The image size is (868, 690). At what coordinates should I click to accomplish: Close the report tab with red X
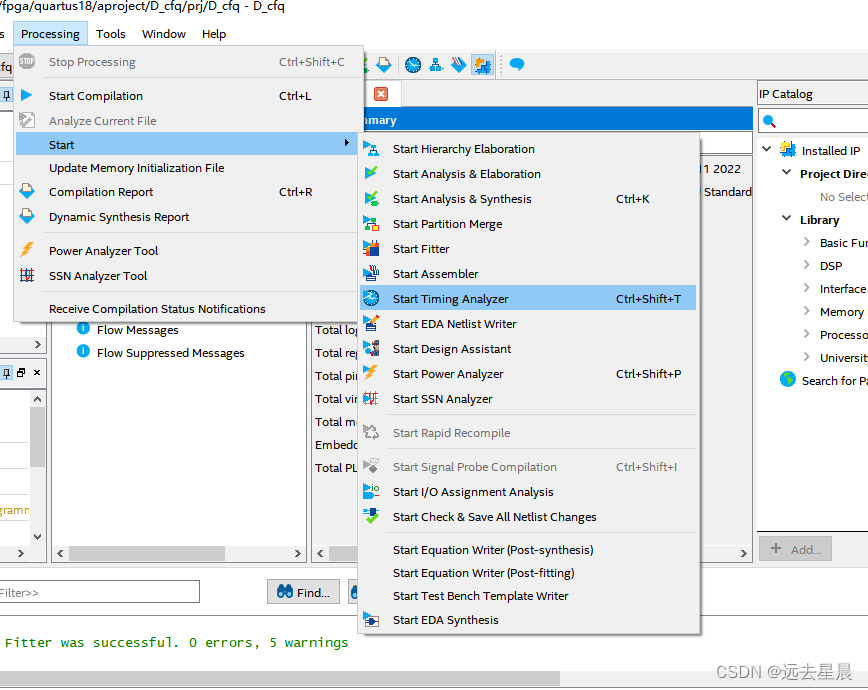(381, 94)
